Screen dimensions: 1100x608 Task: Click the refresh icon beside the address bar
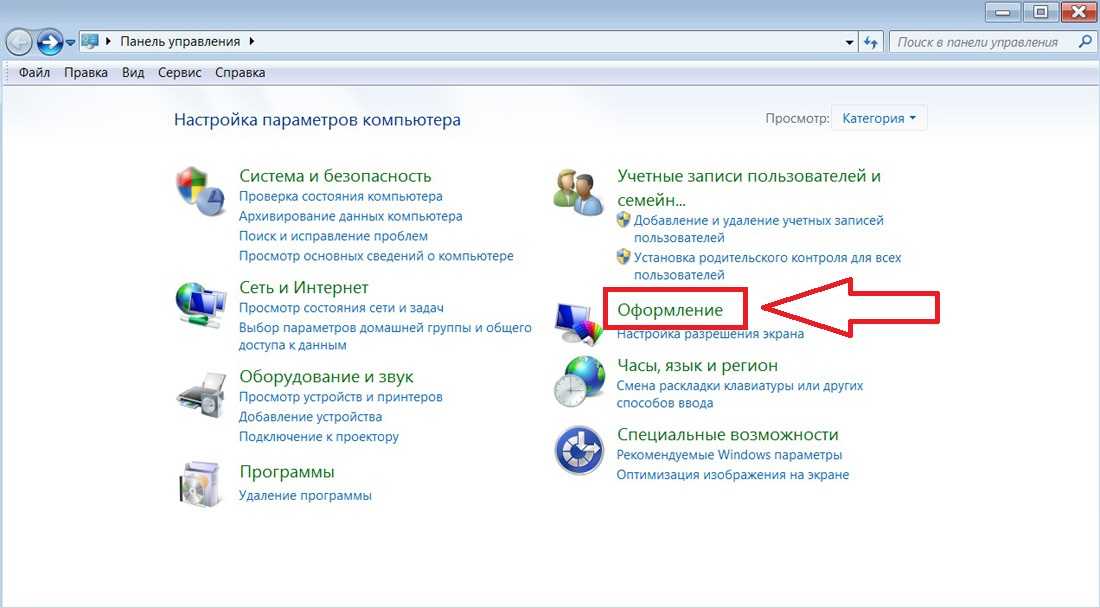pos(871,42)
